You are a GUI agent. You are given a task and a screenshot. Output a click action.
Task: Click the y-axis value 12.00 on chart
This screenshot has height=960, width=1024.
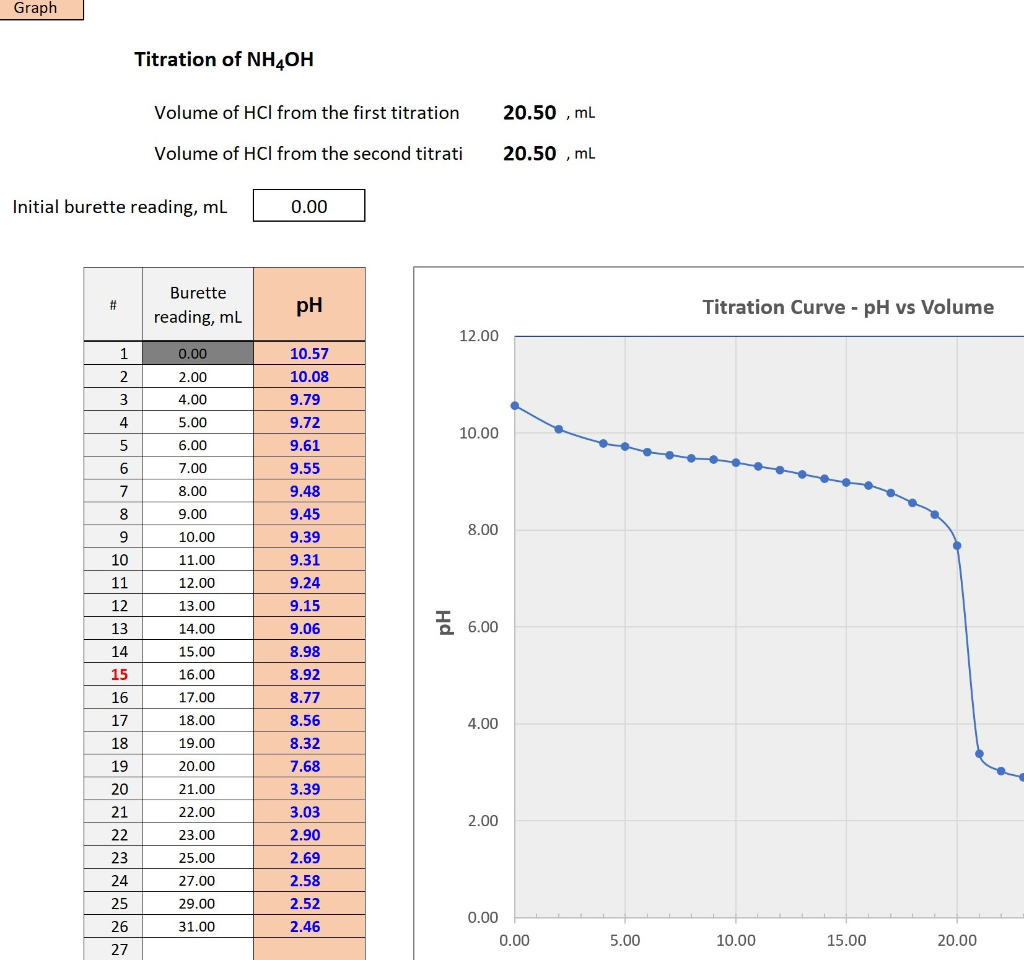pyautogui.click(x=479, y=335)
